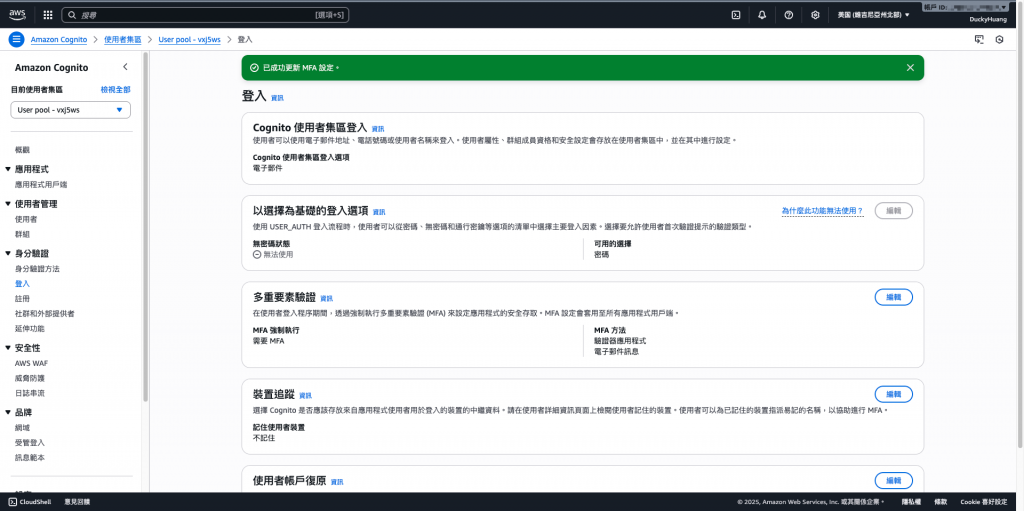This screenshot has width=1024, height=511.
Task: Open User pool - vxj5ws selector
Action: (71, 110)
